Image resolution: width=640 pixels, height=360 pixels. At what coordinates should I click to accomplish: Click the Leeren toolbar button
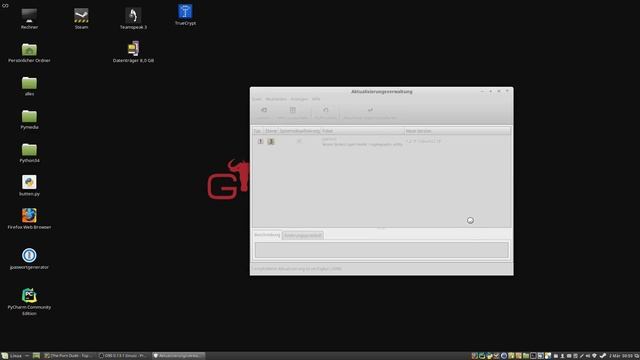coord(264,113)
